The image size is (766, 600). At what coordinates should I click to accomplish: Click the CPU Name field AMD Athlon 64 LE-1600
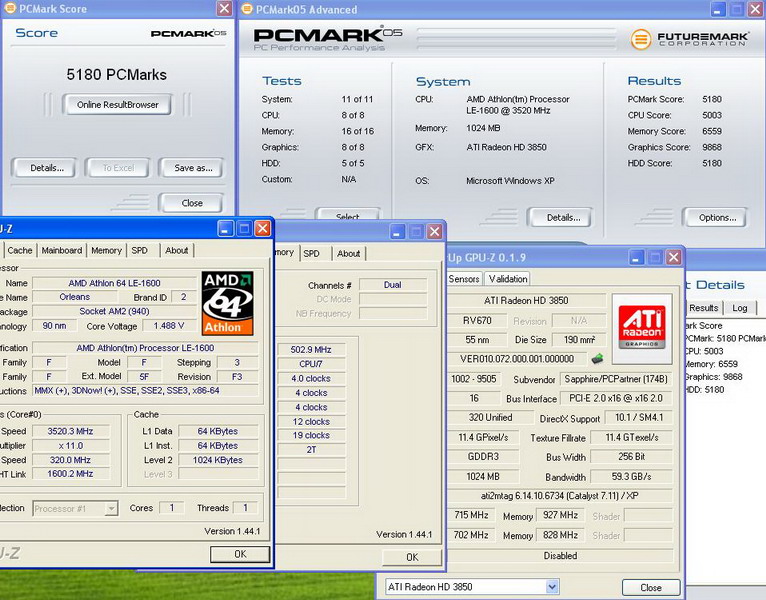[x=114, y=283]
